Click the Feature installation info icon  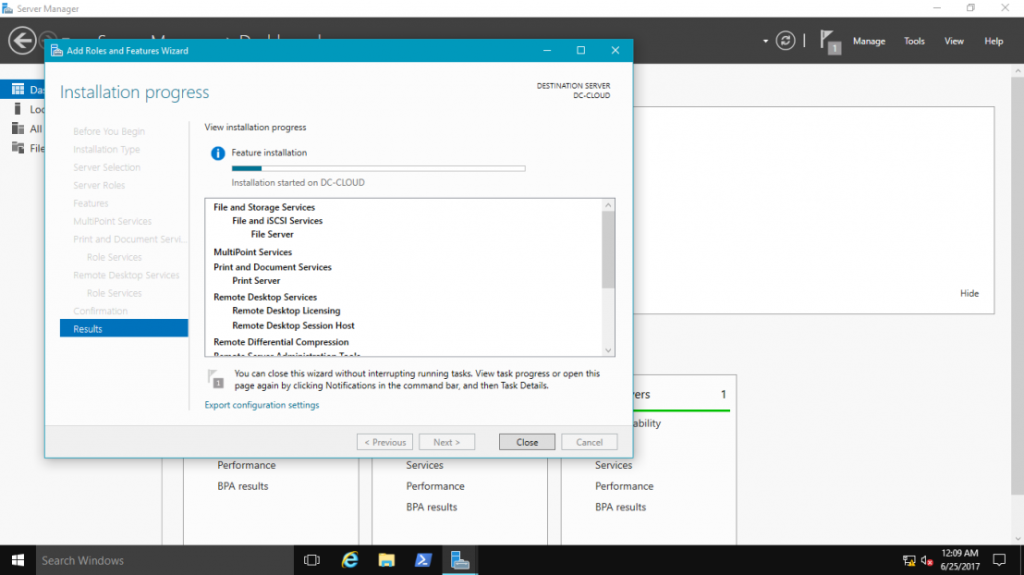point(217,153)
